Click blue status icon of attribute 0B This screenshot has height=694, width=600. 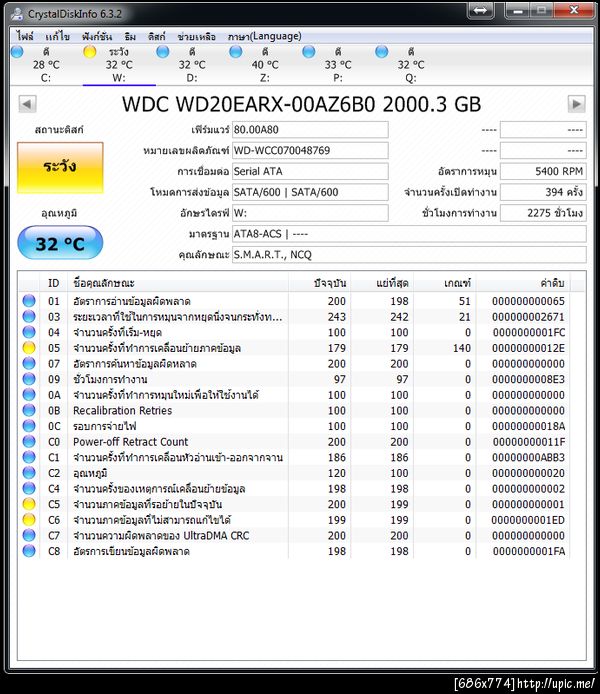pos(29,410)
